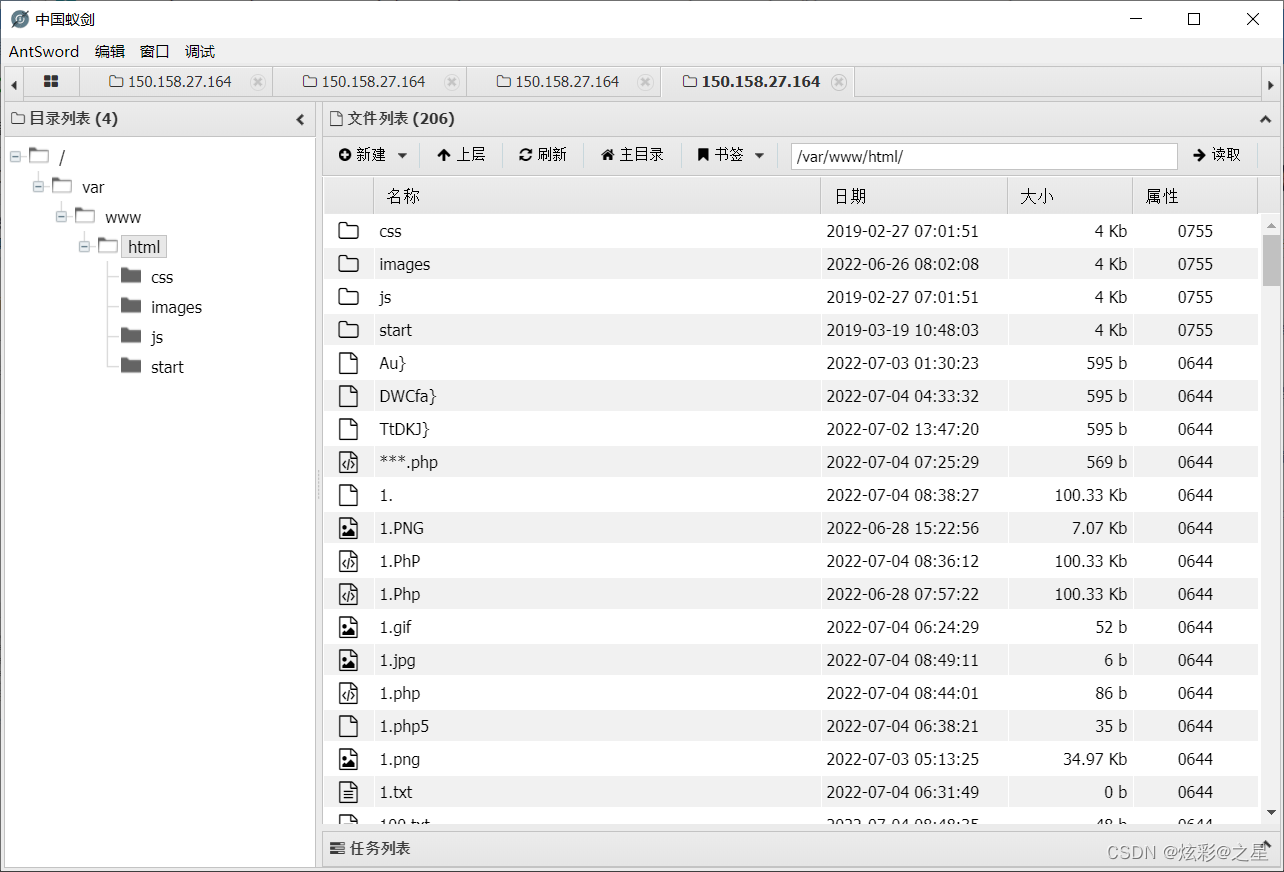Sort by 大小 column header
Image resolution: width=1284 pixels, height=872 pixels.
pos(1070,196)
